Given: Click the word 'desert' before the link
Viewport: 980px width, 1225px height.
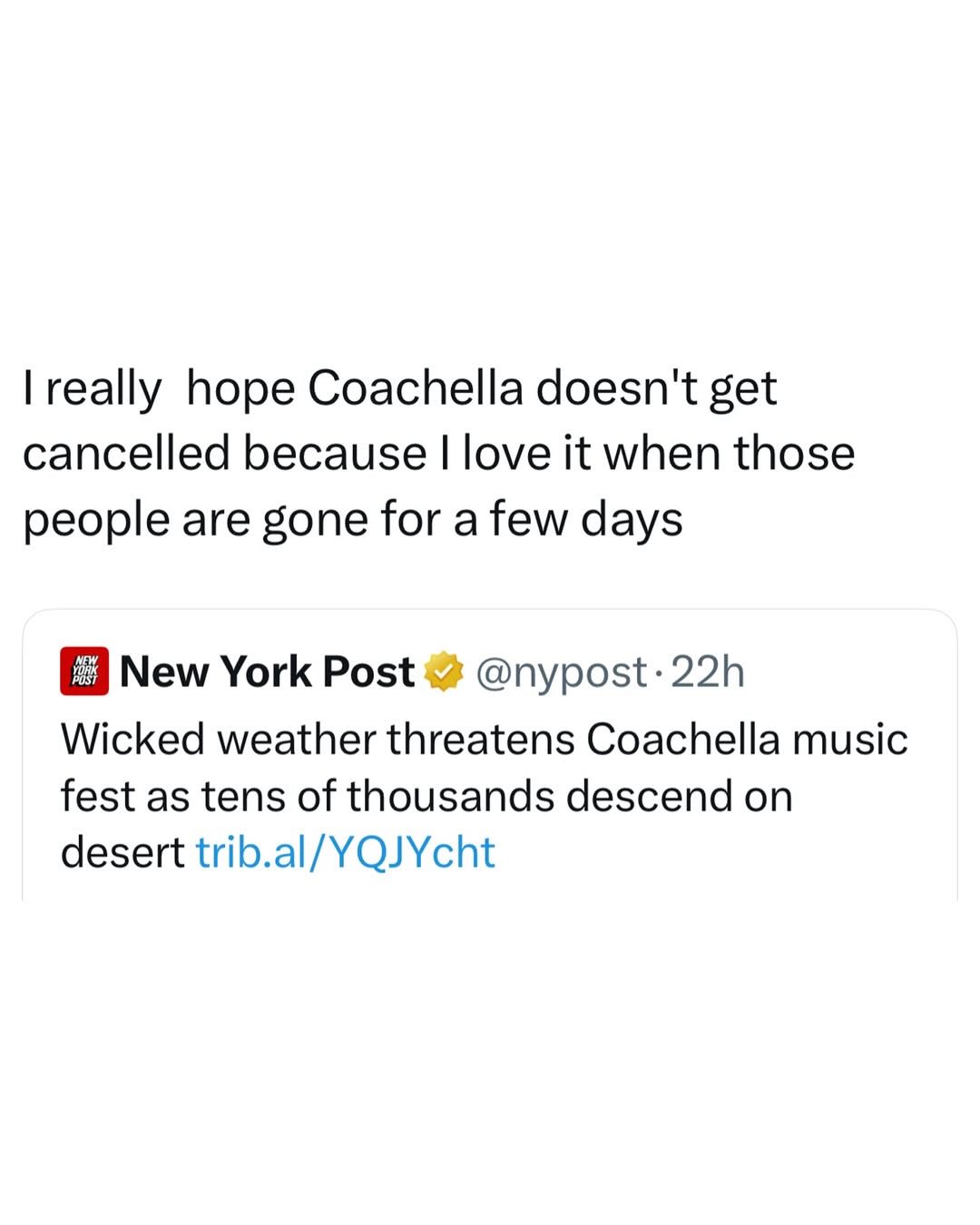Looking at the screenshot, I should (x=122, y=852).
